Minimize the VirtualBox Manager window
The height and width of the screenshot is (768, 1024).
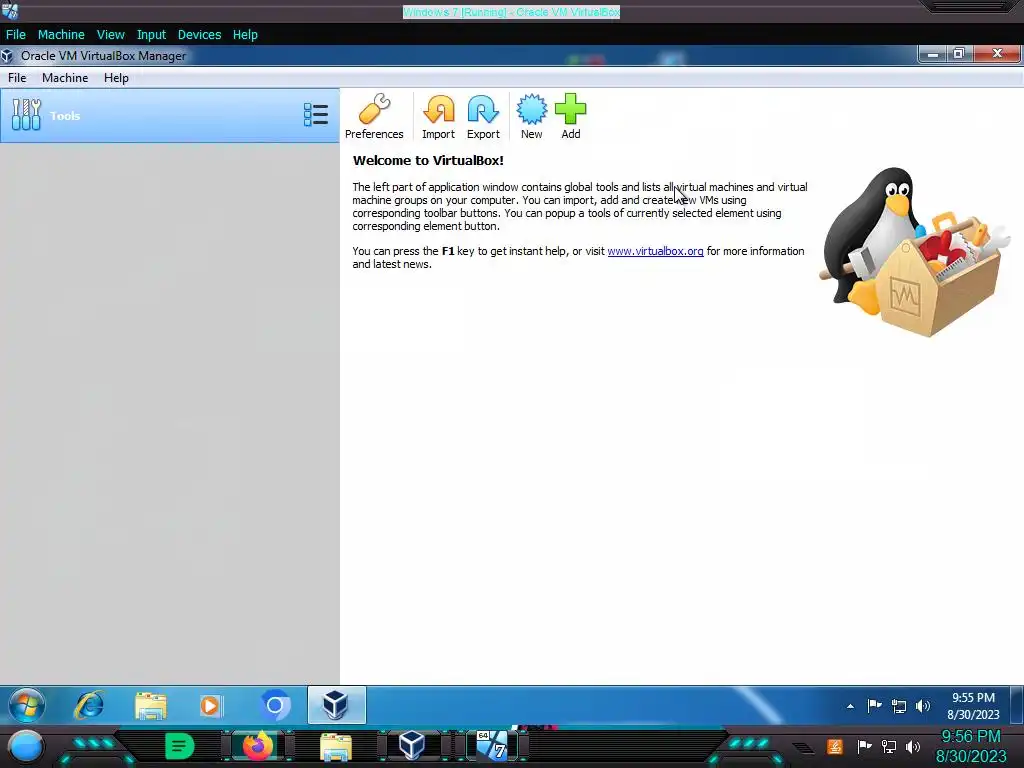pyautogui.click(x=932, y=54)
